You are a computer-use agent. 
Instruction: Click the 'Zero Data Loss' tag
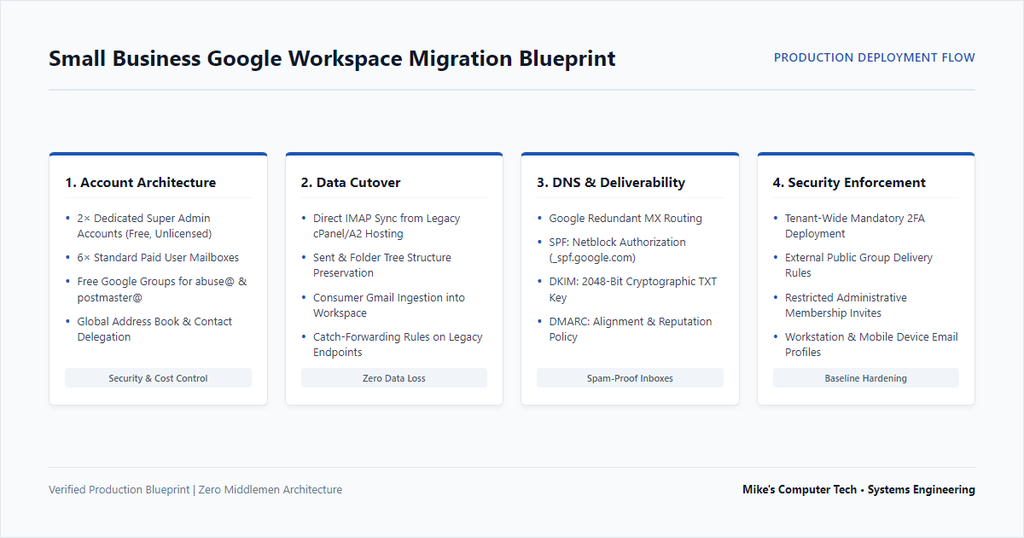(394, 378)
